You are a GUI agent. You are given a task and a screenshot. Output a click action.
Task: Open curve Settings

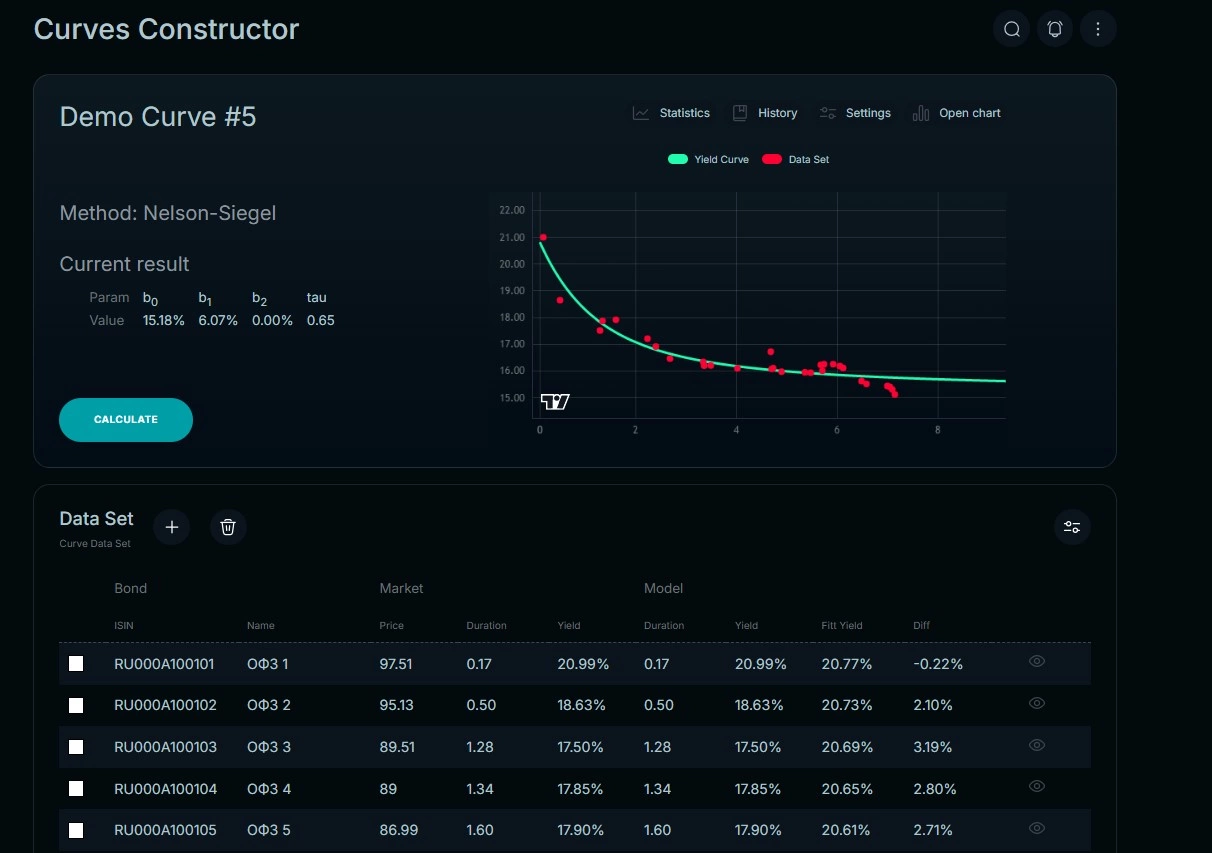[x=855, y=113]
